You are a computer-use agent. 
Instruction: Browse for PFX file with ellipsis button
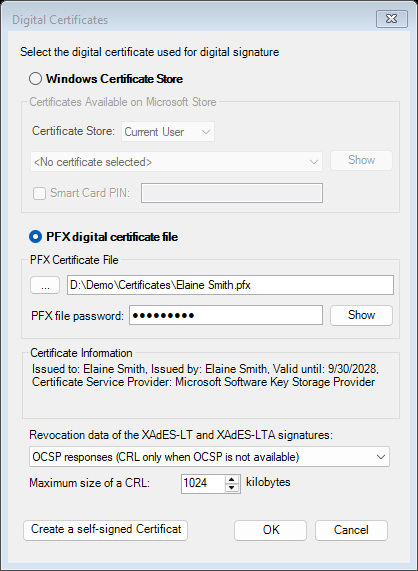tap(45, 285)
